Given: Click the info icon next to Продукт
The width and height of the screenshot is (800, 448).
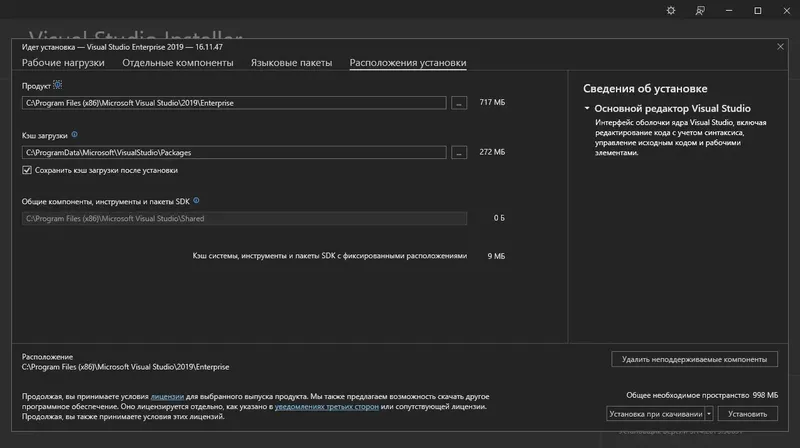Looking at the screenshot, I should (x=58, y=85).
